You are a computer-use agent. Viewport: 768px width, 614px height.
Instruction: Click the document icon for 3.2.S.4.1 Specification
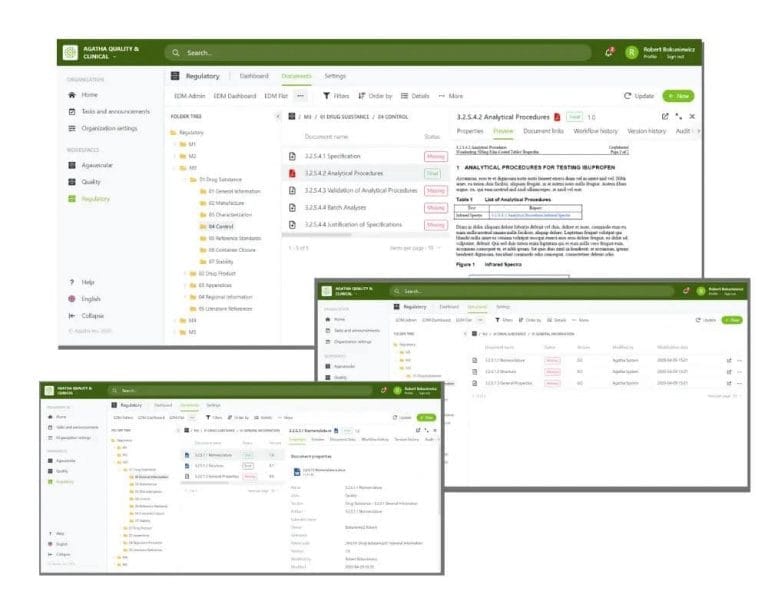pyautogui.click(x=292, y=156)
